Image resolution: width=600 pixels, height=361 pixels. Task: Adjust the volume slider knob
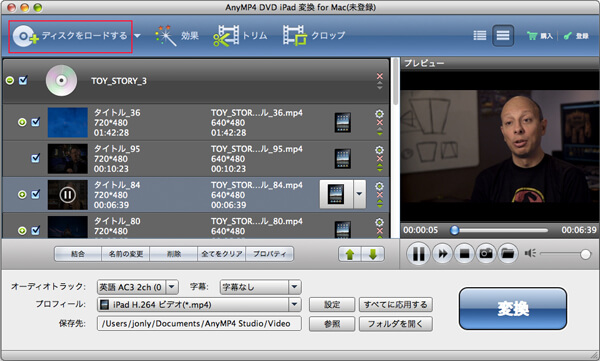click(x=585, y=254)
